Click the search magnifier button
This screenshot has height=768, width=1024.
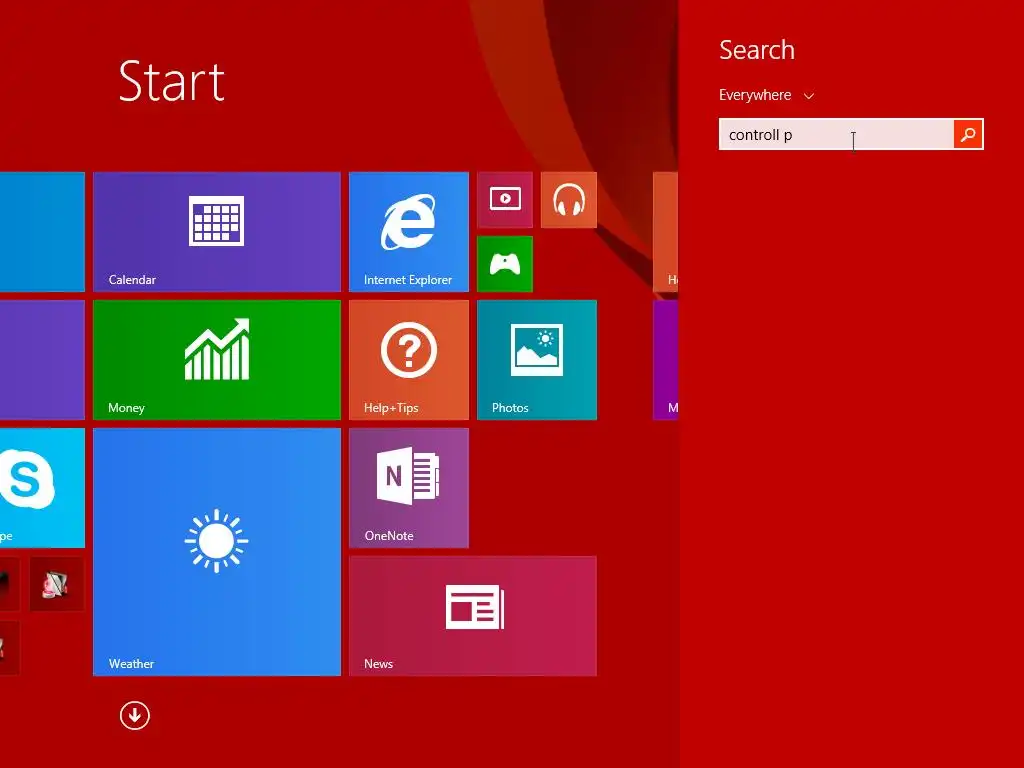(968, 135)
